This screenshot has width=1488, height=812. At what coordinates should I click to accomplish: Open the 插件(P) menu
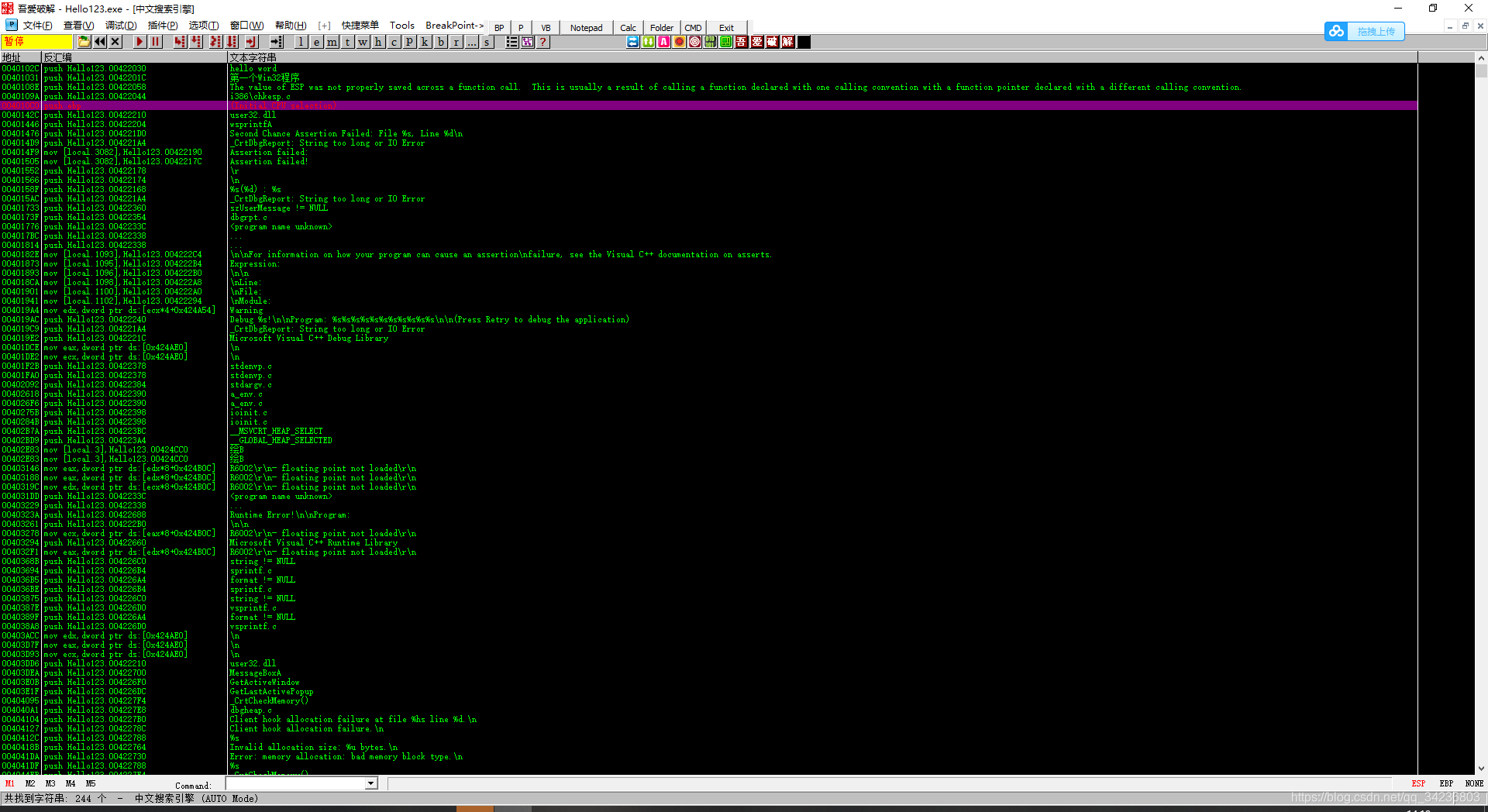click(x=163, y=26)
